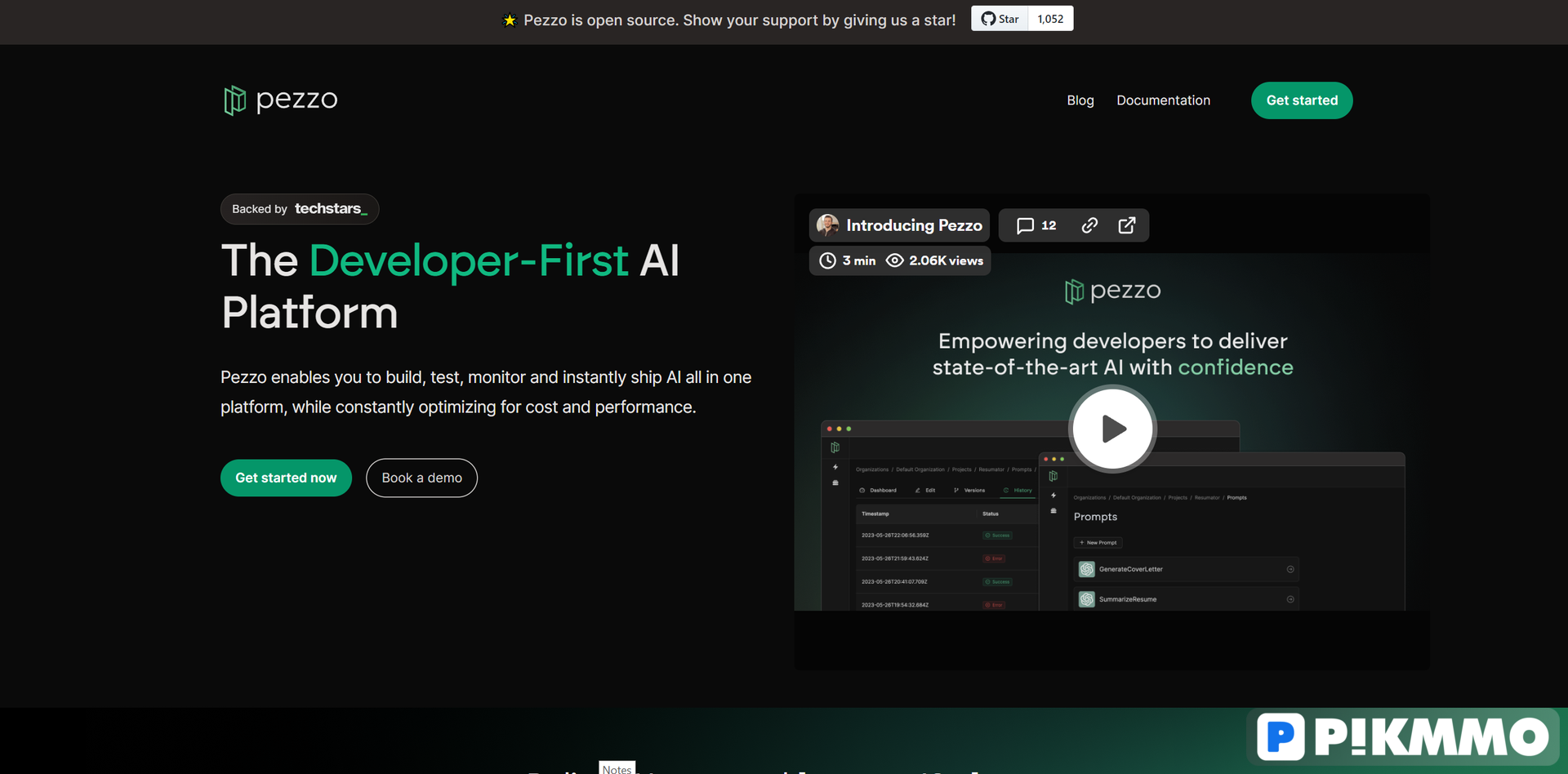Click the Get started header button
The image size is (1568, 774).
pos(1302,100)
